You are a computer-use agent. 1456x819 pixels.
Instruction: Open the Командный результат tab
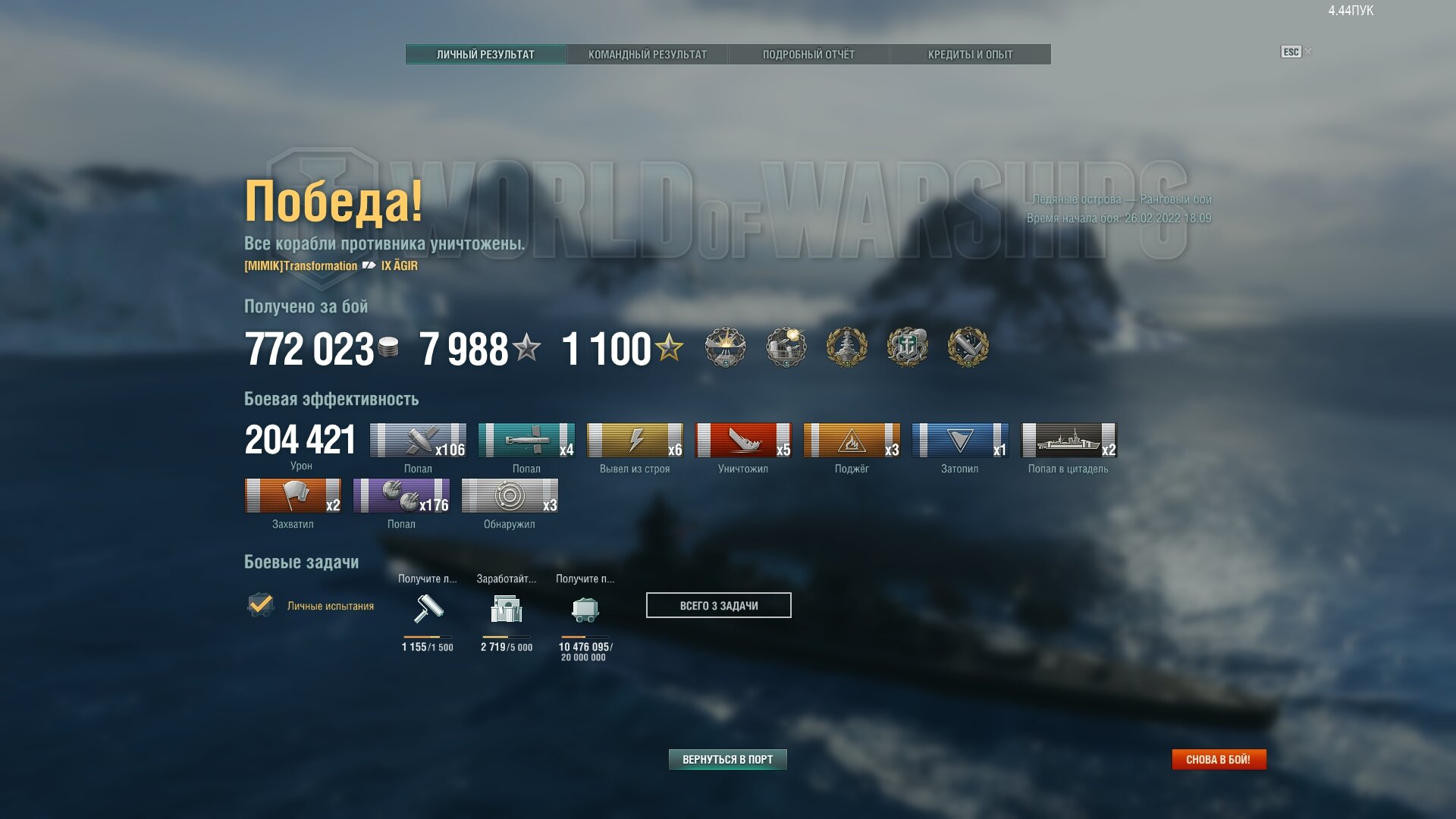point(648,55)
